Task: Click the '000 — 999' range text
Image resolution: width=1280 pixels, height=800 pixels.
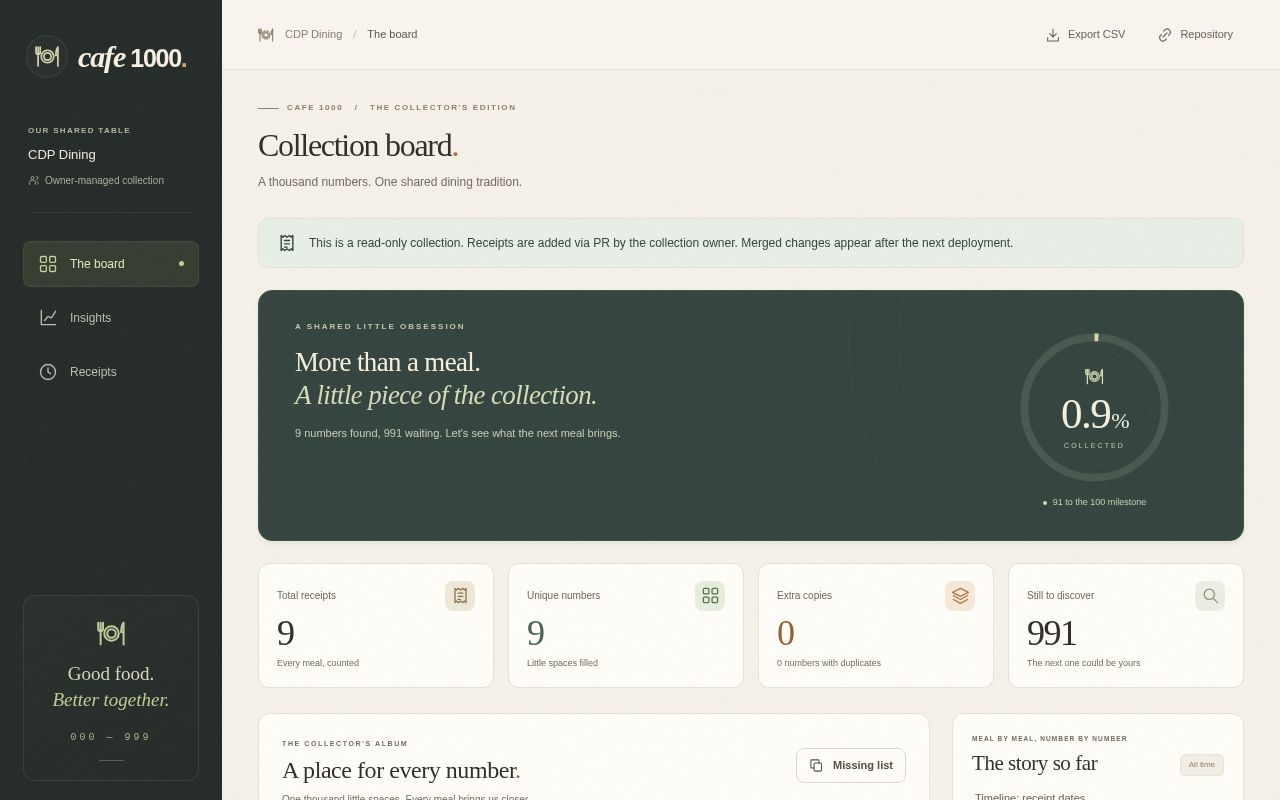Action: pyautogui.click(x=111, y=737)
